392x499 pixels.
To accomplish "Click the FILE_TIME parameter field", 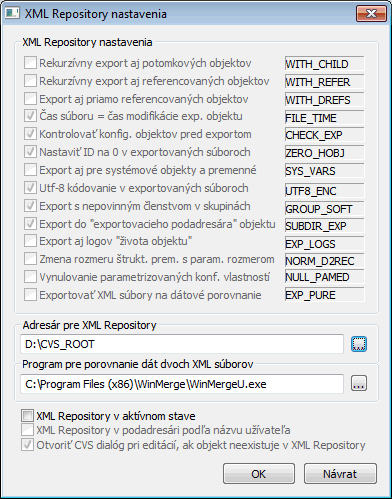I will [x=325, y=118].
